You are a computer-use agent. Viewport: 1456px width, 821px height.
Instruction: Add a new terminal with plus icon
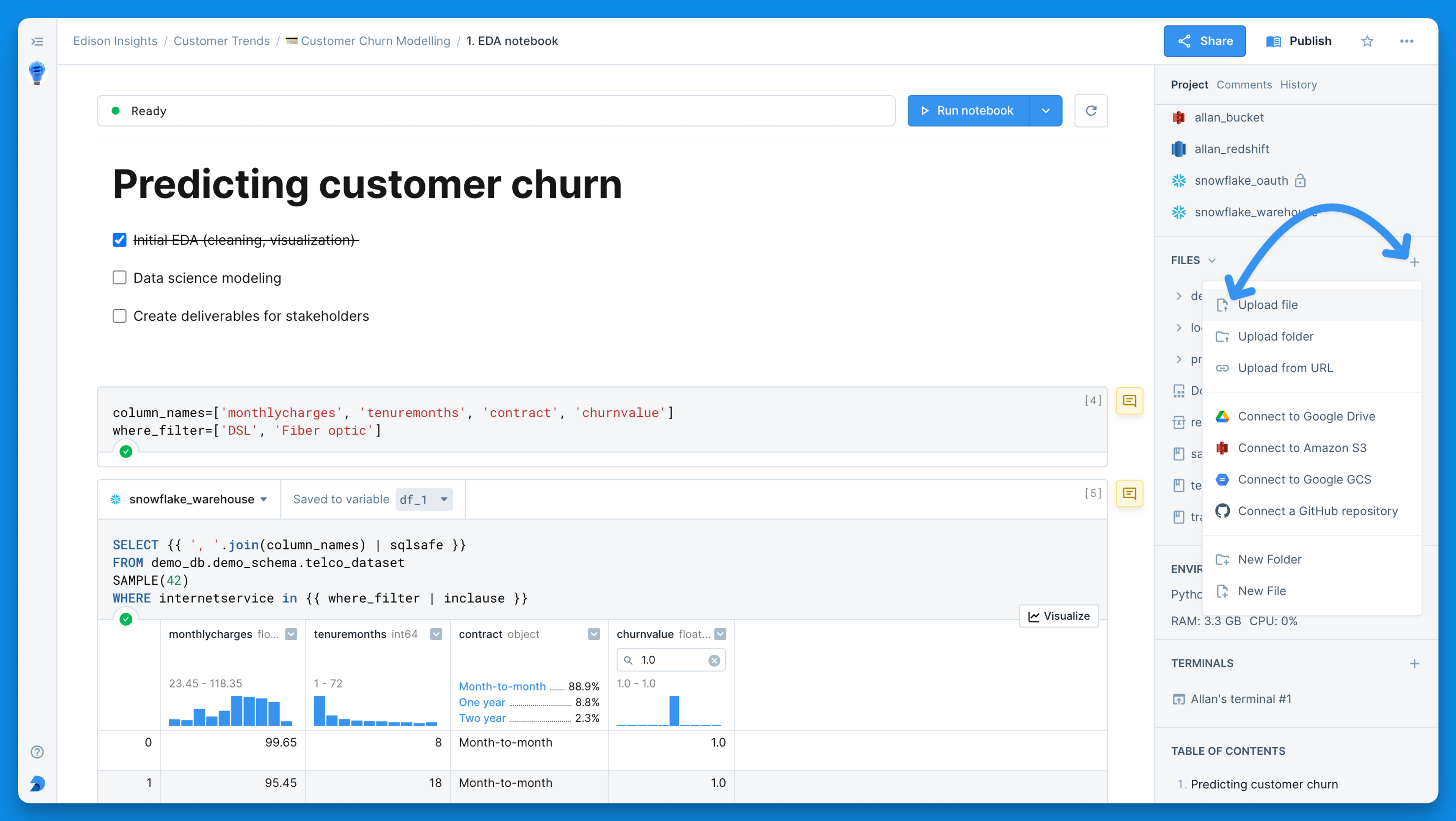tap(1414, 663)
